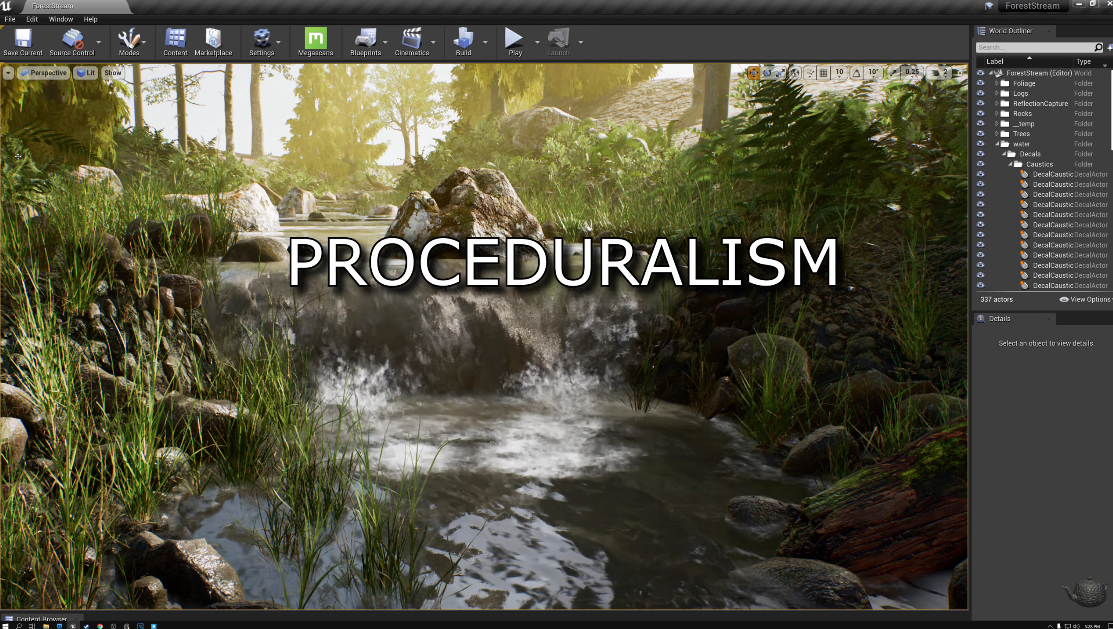Open Source Control dropdown arrow

(x=99, y=42)
